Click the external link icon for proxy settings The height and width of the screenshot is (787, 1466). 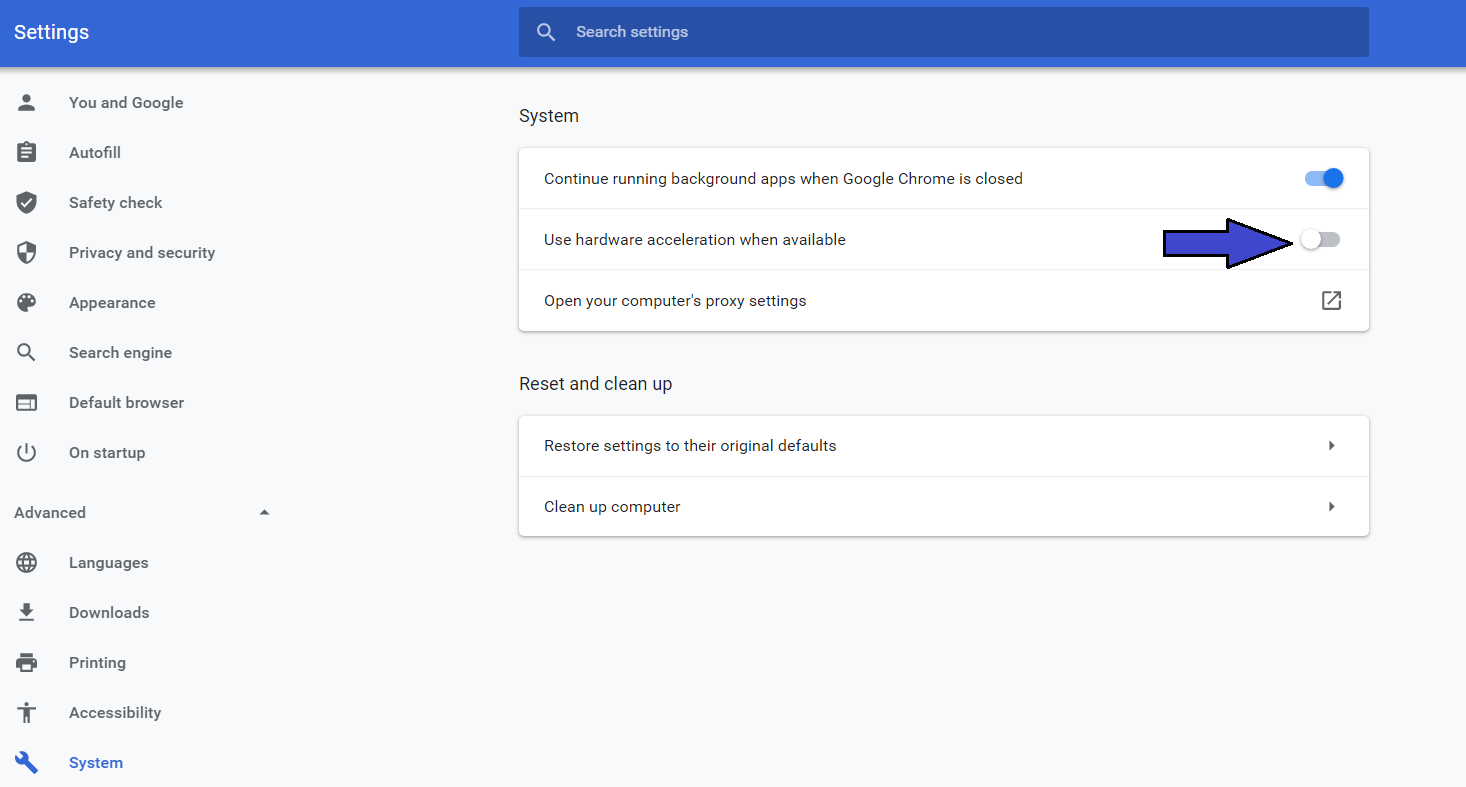tap(1331, 300)
